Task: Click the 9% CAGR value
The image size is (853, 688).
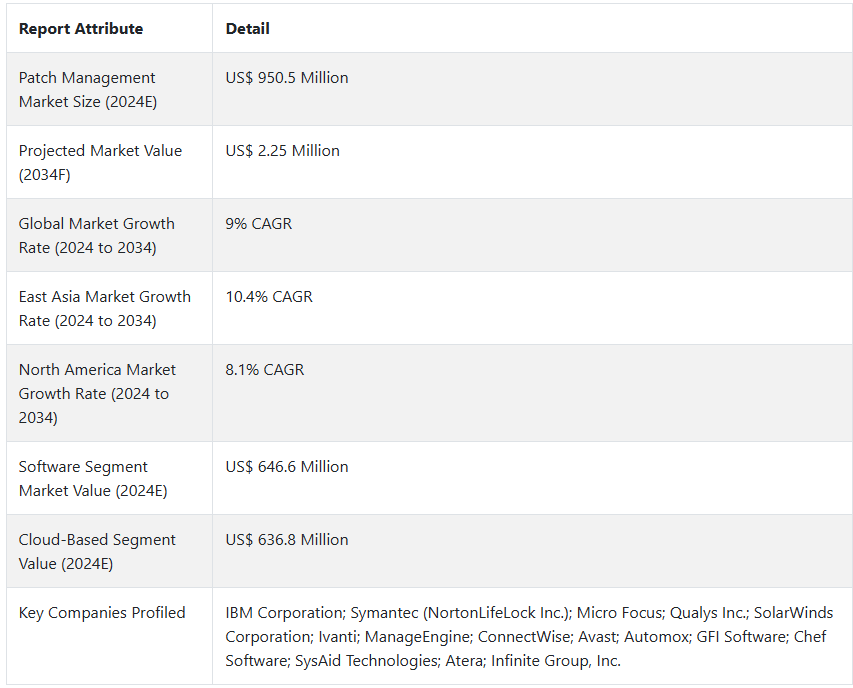Action: pos(259,224)
